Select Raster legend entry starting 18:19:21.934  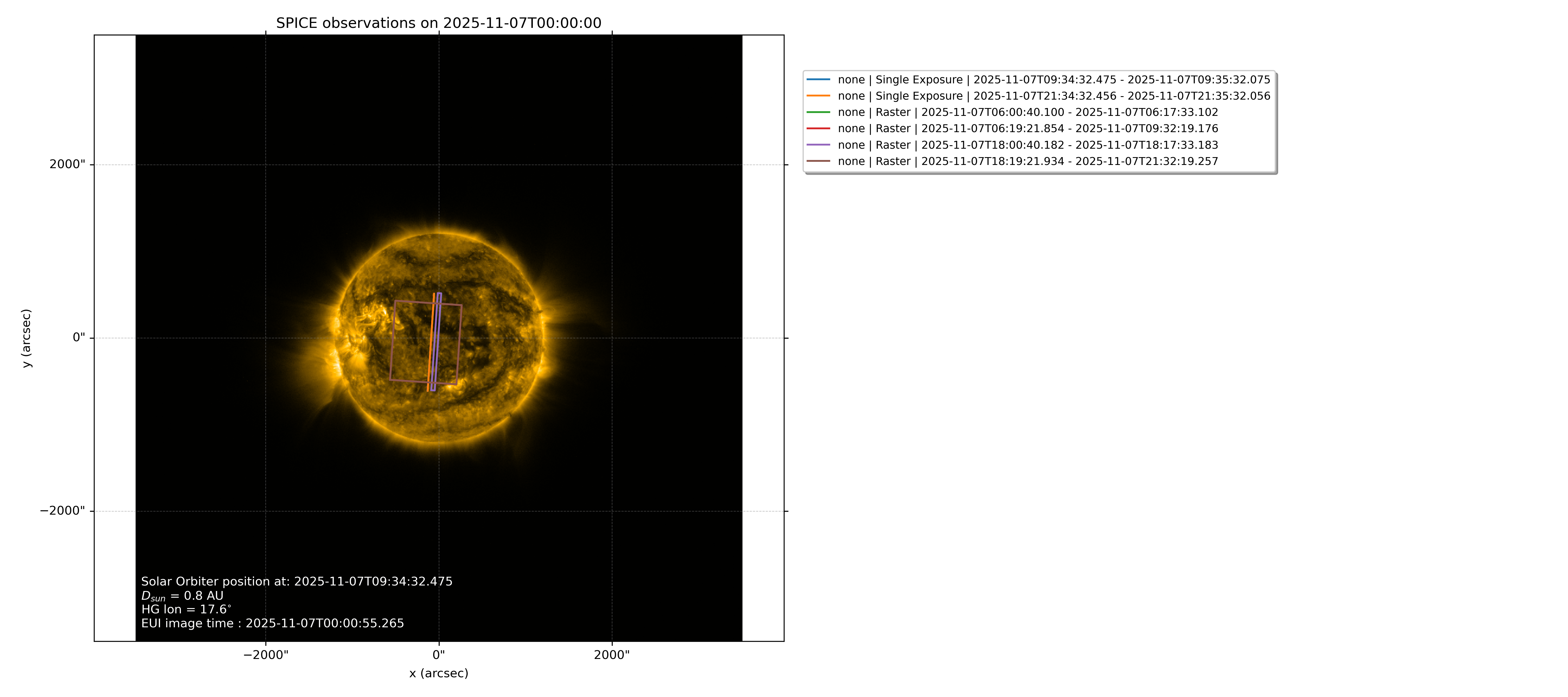(1028, 161)
